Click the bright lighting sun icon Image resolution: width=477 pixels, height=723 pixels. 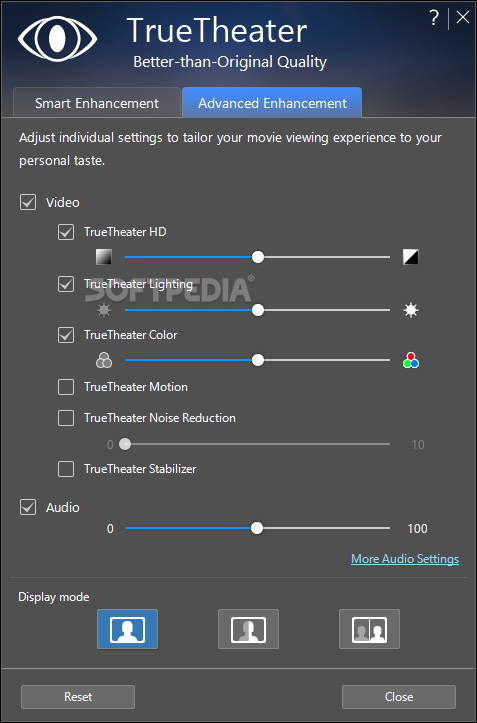[411, 310]
